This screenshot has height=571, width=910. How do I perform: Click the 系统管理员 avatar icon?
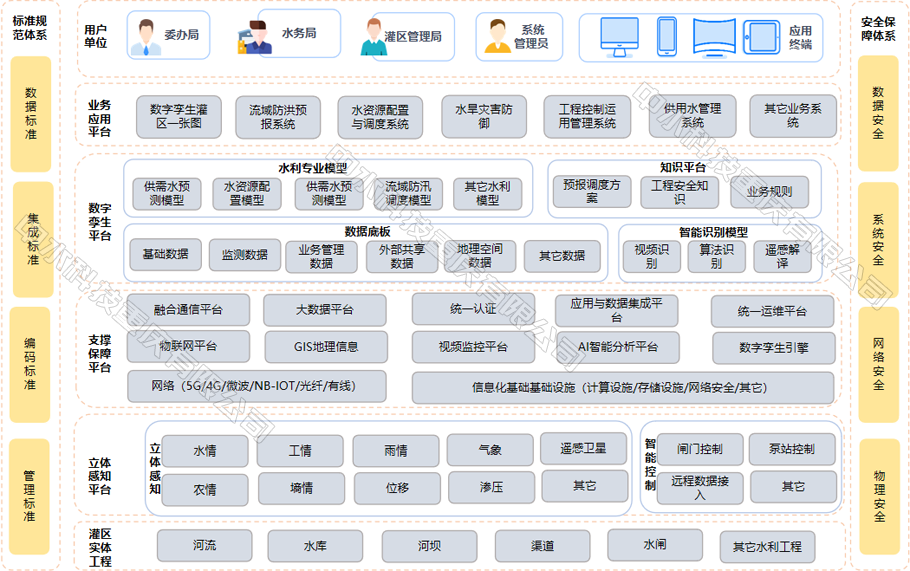click(497, 36)
